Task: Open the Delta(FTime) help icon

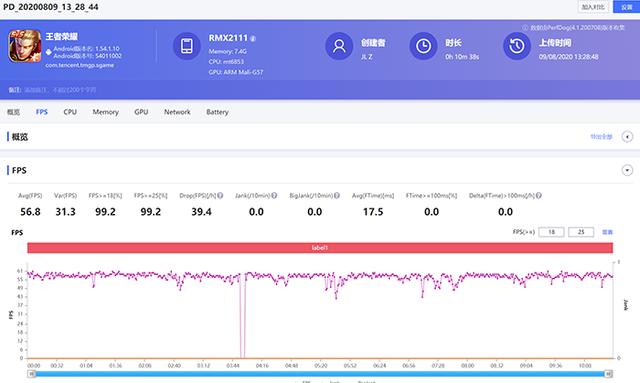Action: [x=539, y=196]
